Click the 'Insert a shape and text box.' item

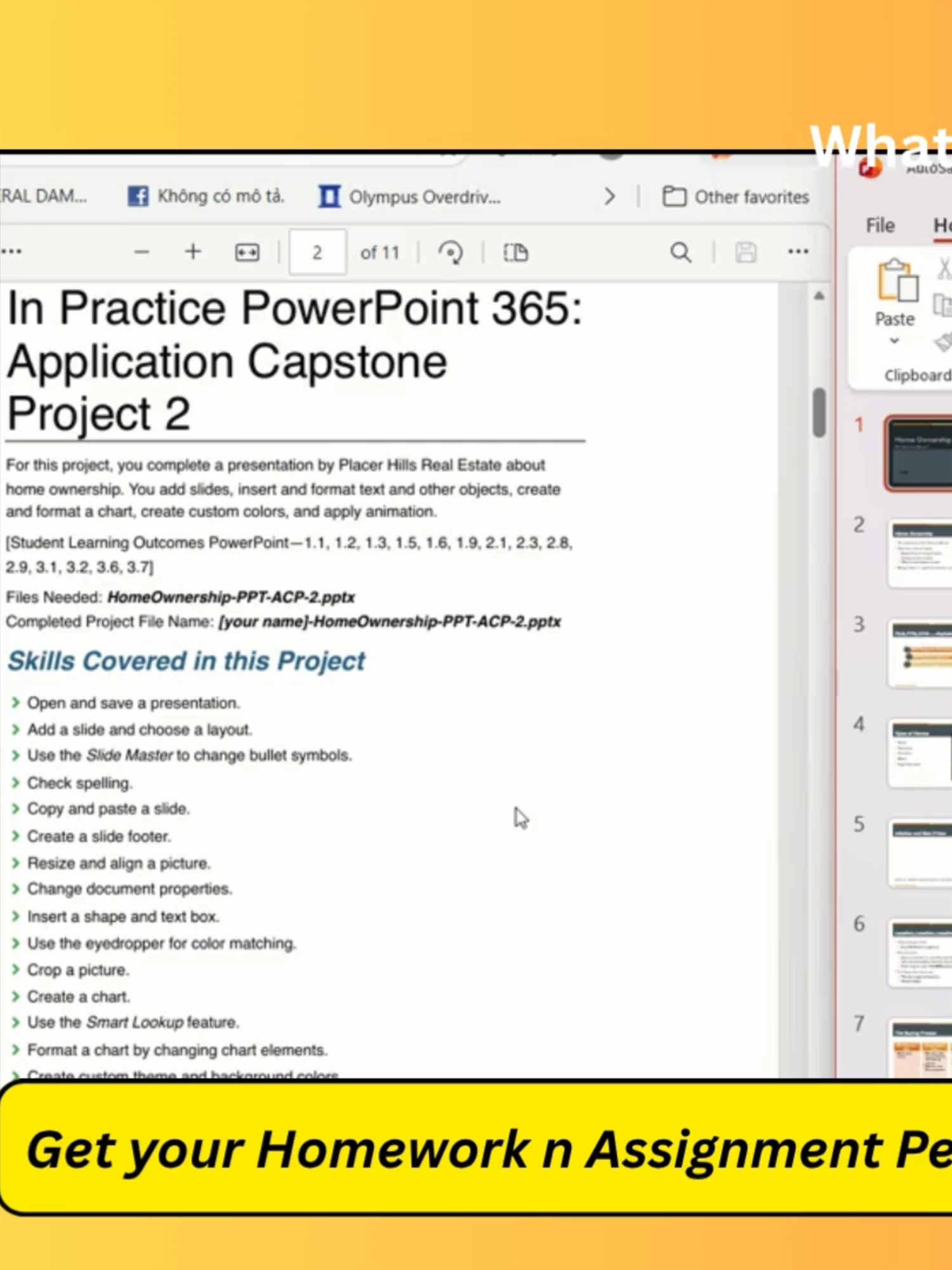point(123,917)
